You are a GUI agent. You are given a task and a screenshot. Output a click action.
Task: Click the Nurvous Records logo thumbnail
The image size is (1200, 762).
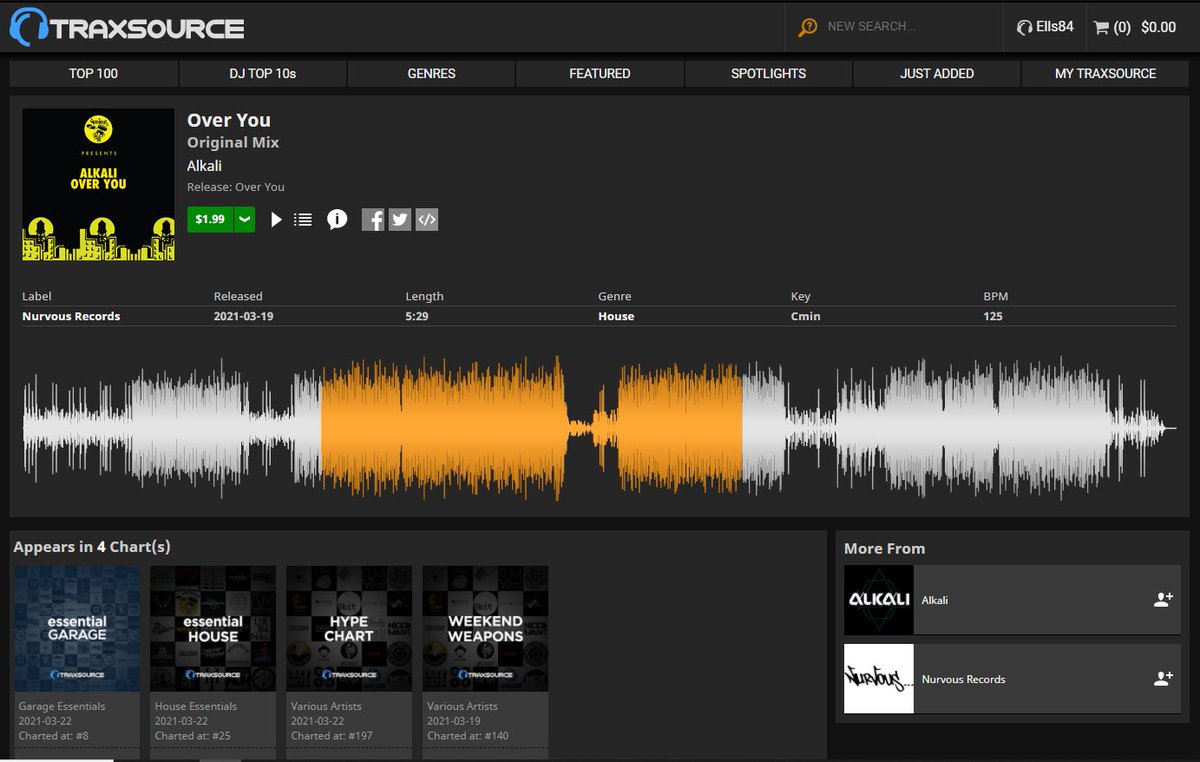[x=879, y=678]
